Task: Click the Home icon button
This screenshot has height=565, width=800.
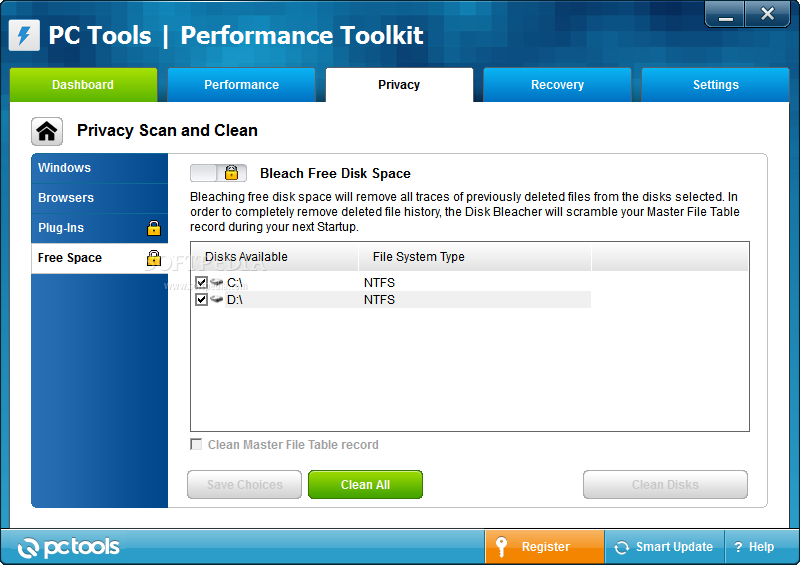Action: click(x=47, y=131)
